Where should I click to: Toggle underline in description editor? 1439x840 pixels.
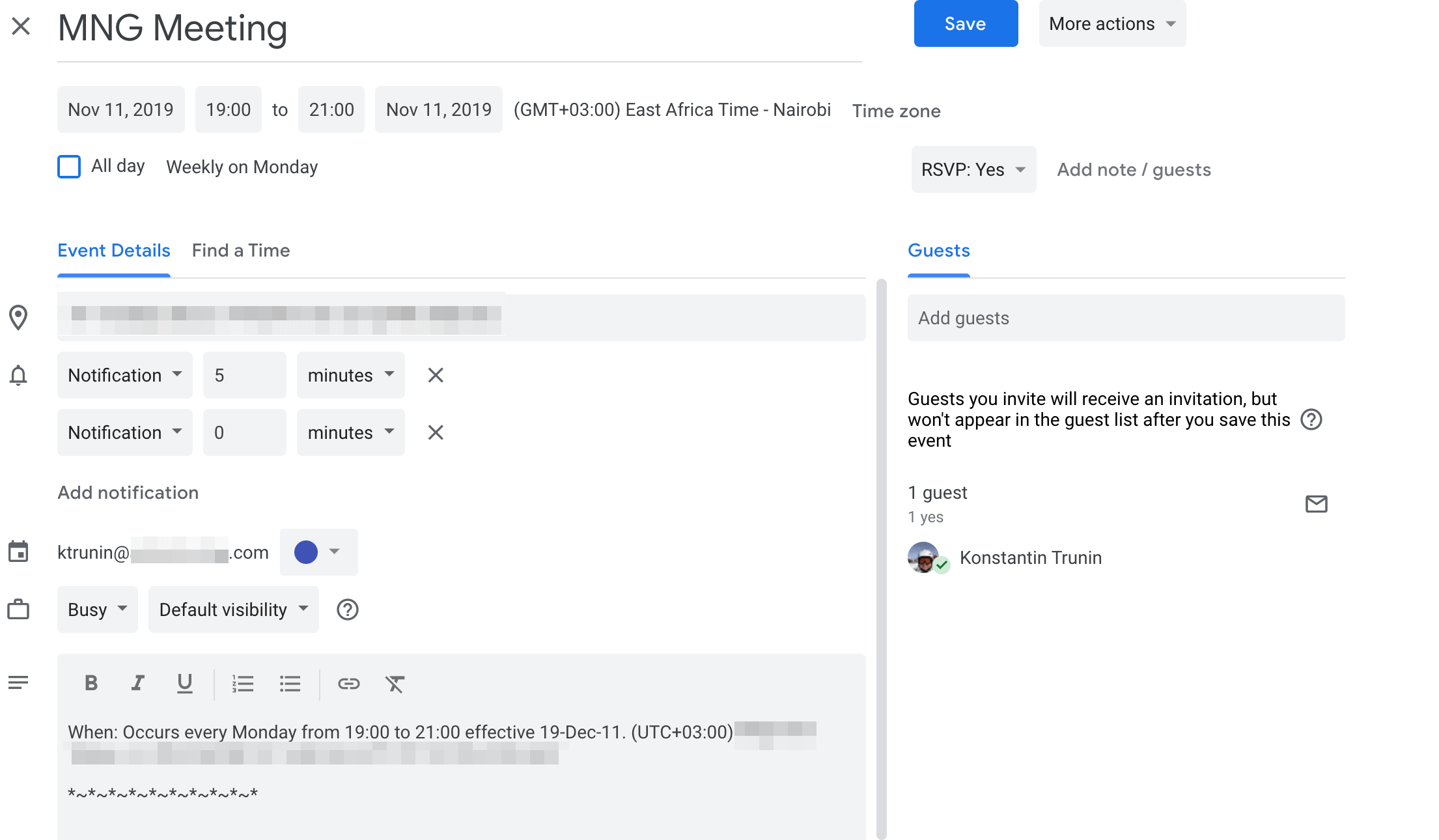click(x=185, y=683)
